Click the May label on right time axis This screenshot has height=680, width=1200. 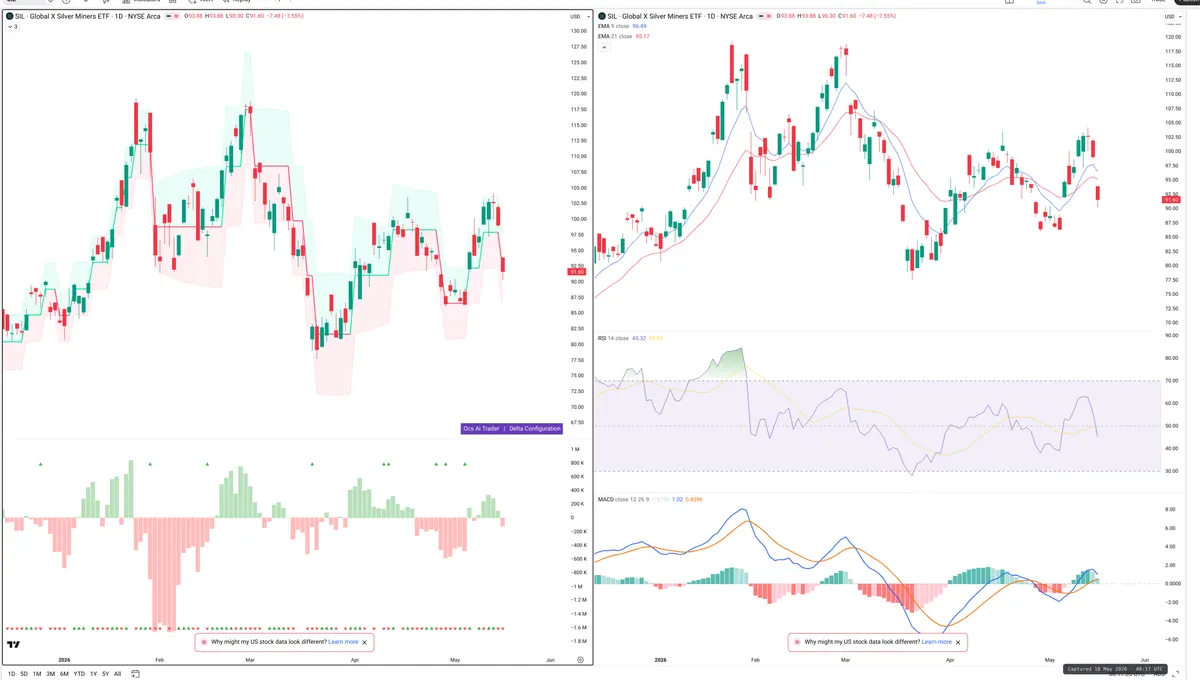point(1050,660)
